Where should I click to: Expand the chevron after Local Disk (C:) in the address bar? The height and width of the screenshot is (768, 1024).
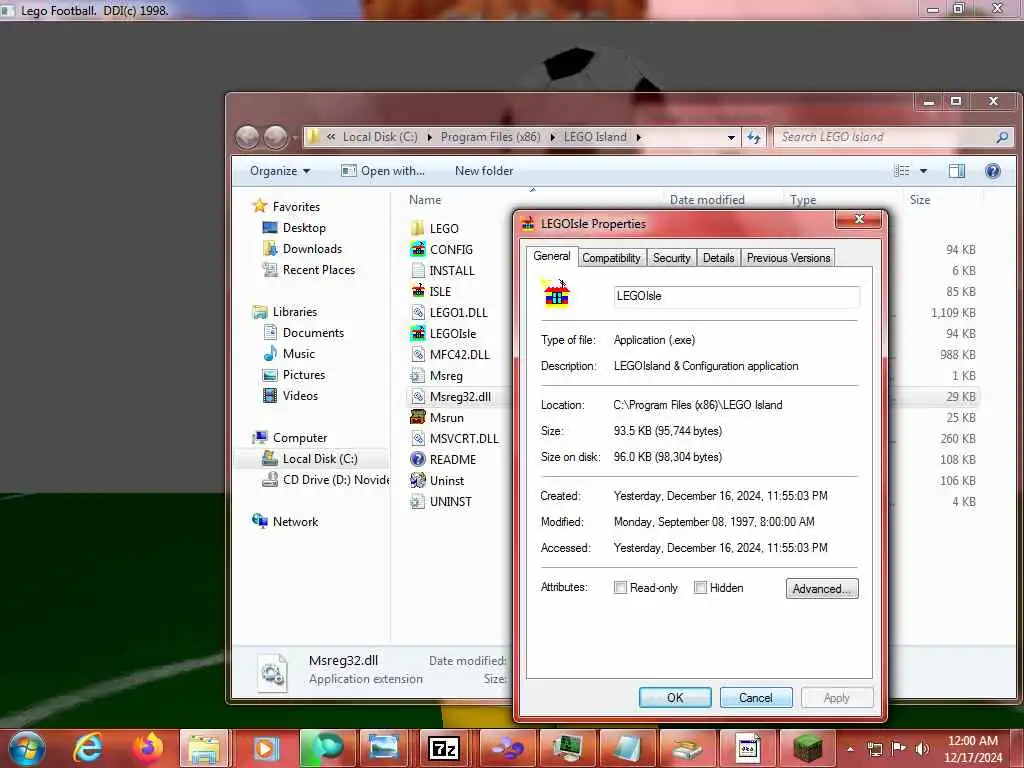(x=430, y=137)
